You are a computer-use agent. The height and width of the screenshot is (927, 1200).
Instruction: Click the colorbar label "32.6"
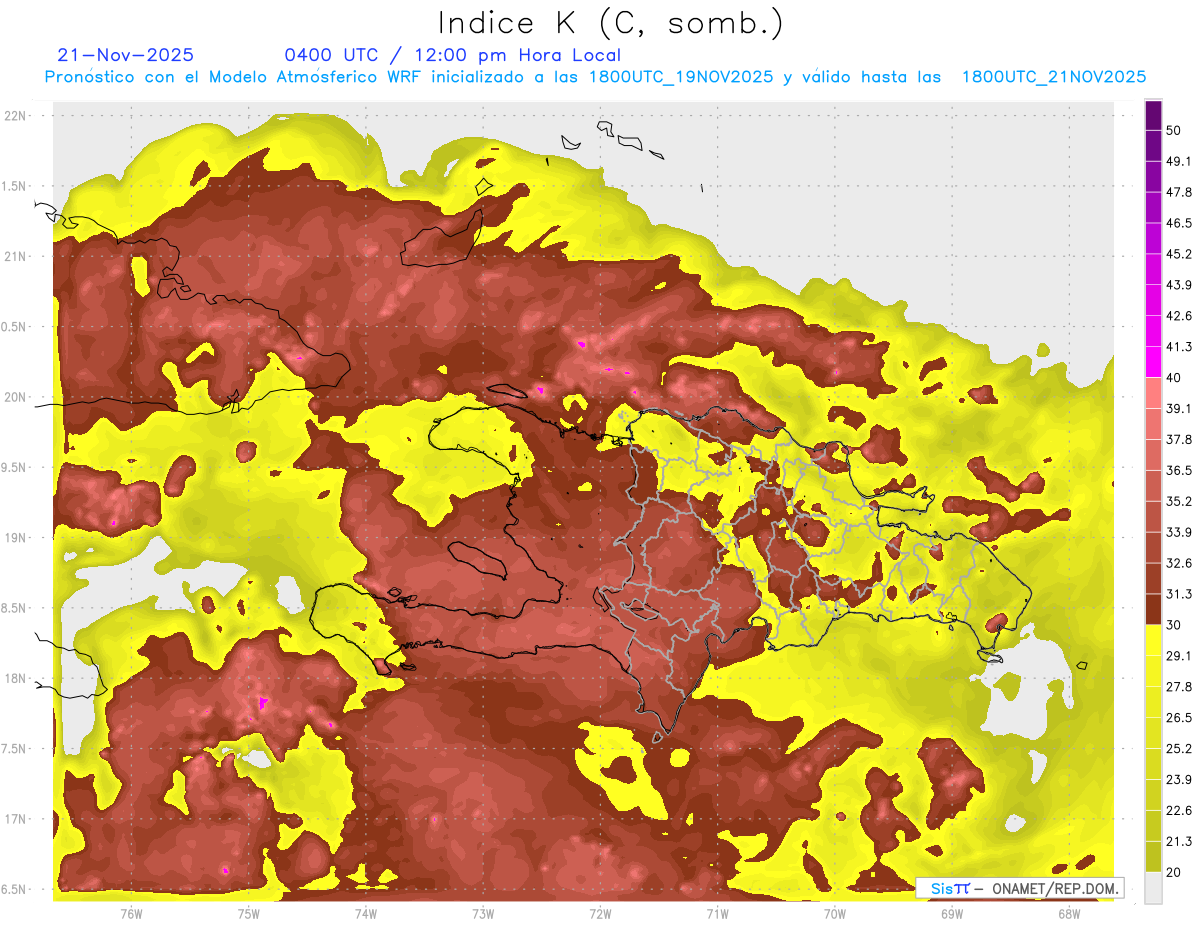(1178, 563)
